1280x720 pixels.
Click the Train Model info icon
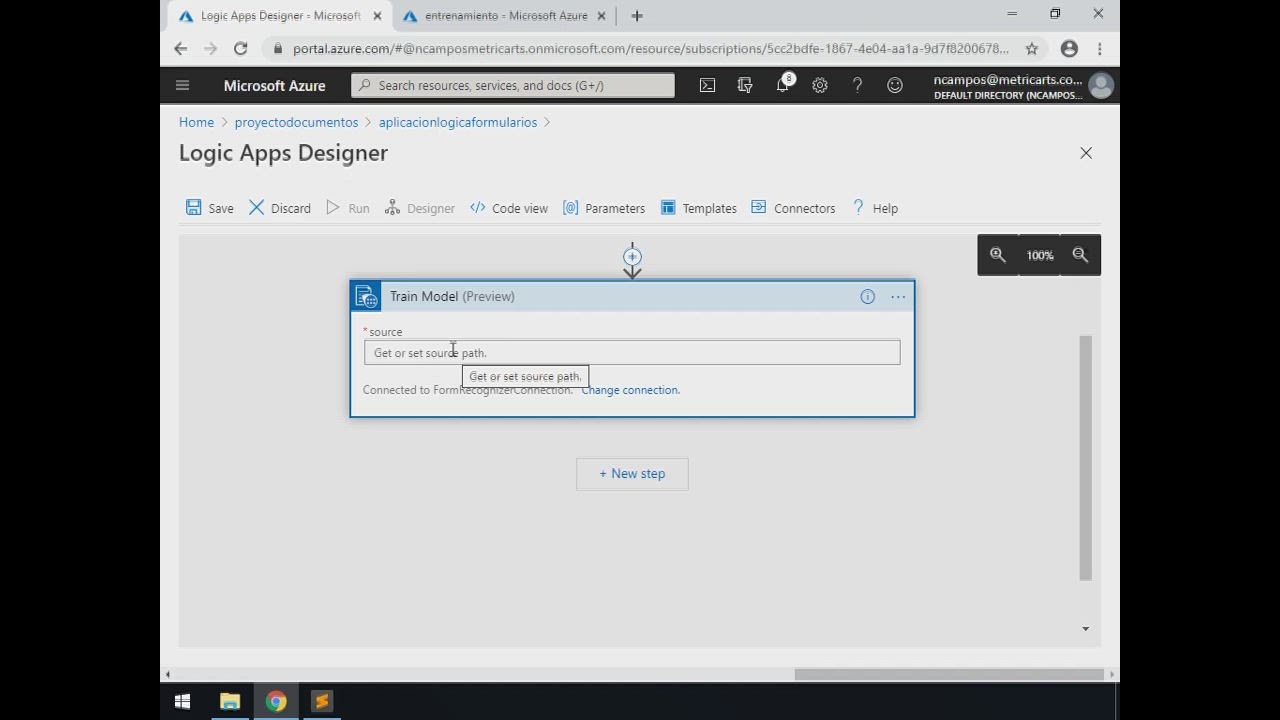867,297
